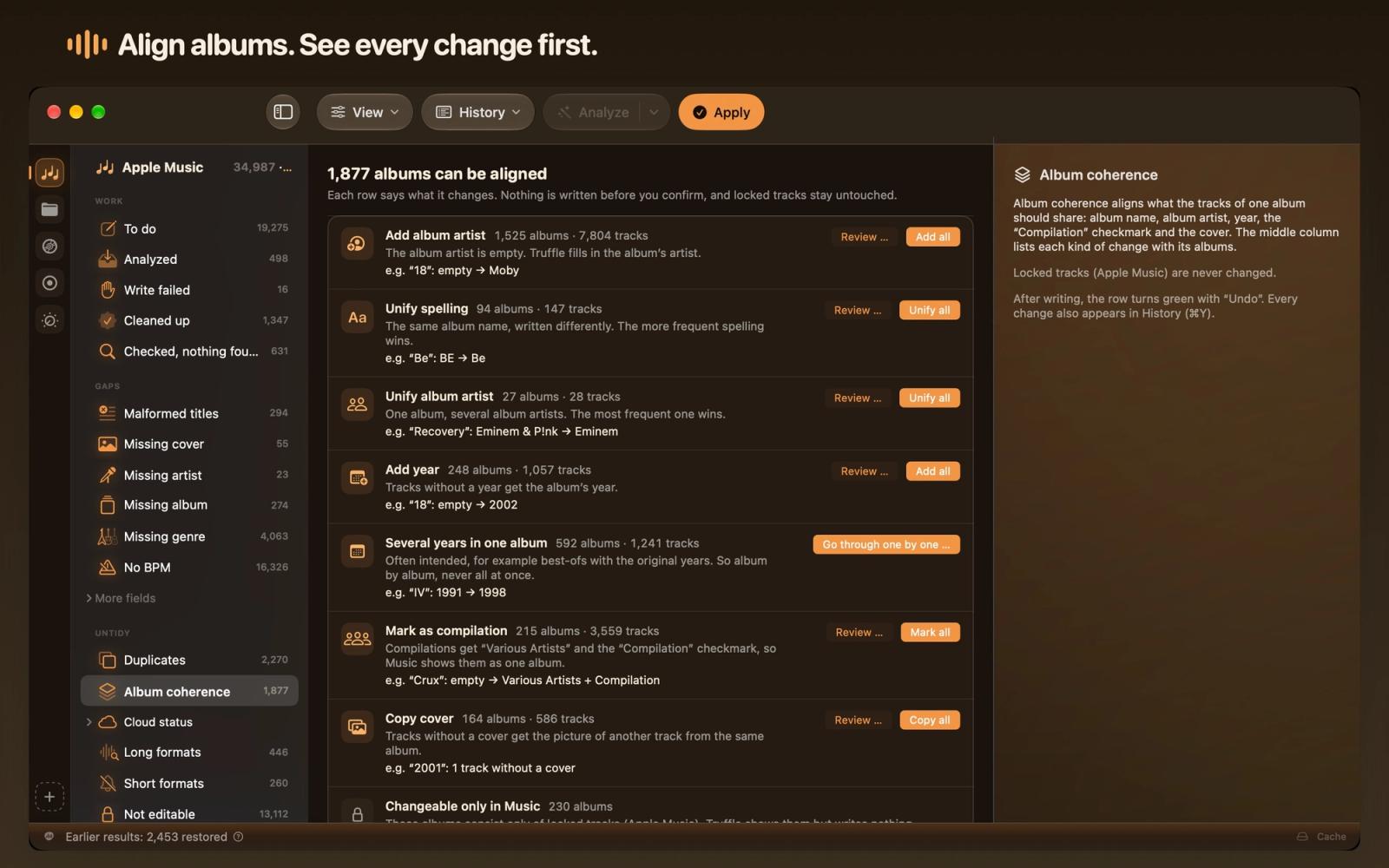The width and height of the screenshot is (1389, 868).
Task: Select Checked, nothing found list
Action: tap(189, 352)
